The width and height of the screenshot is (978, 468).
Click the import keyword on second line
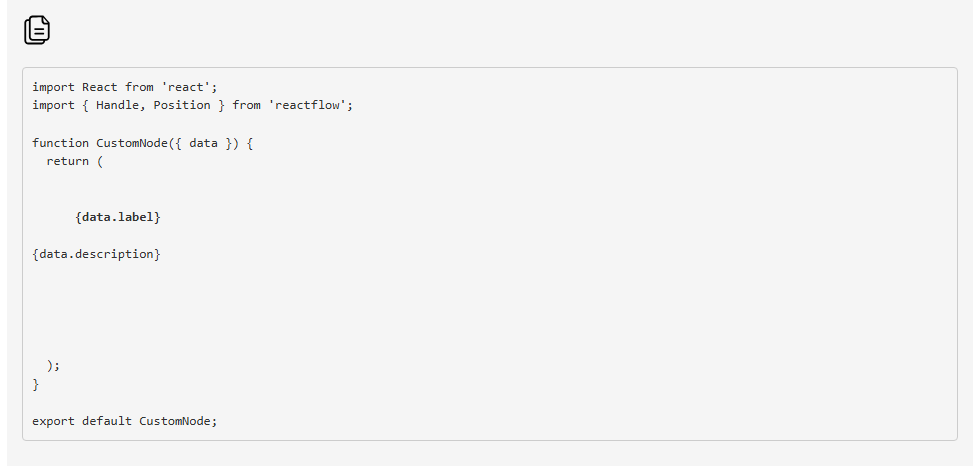coord(53,105)
